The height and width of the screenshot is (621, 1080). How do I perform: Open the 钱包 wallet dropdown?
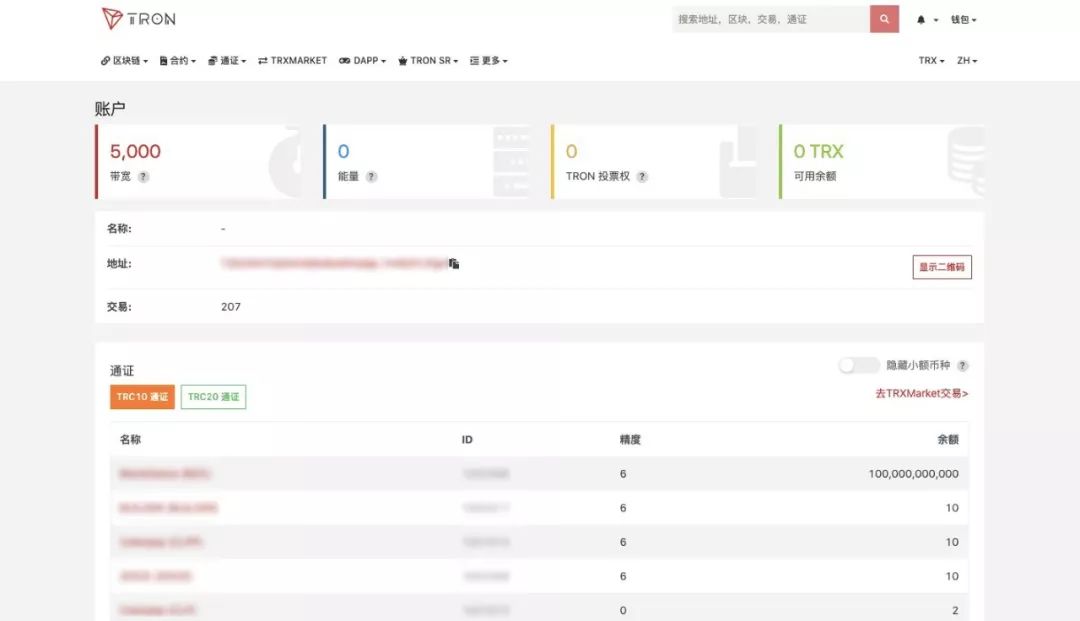(964, 20)
